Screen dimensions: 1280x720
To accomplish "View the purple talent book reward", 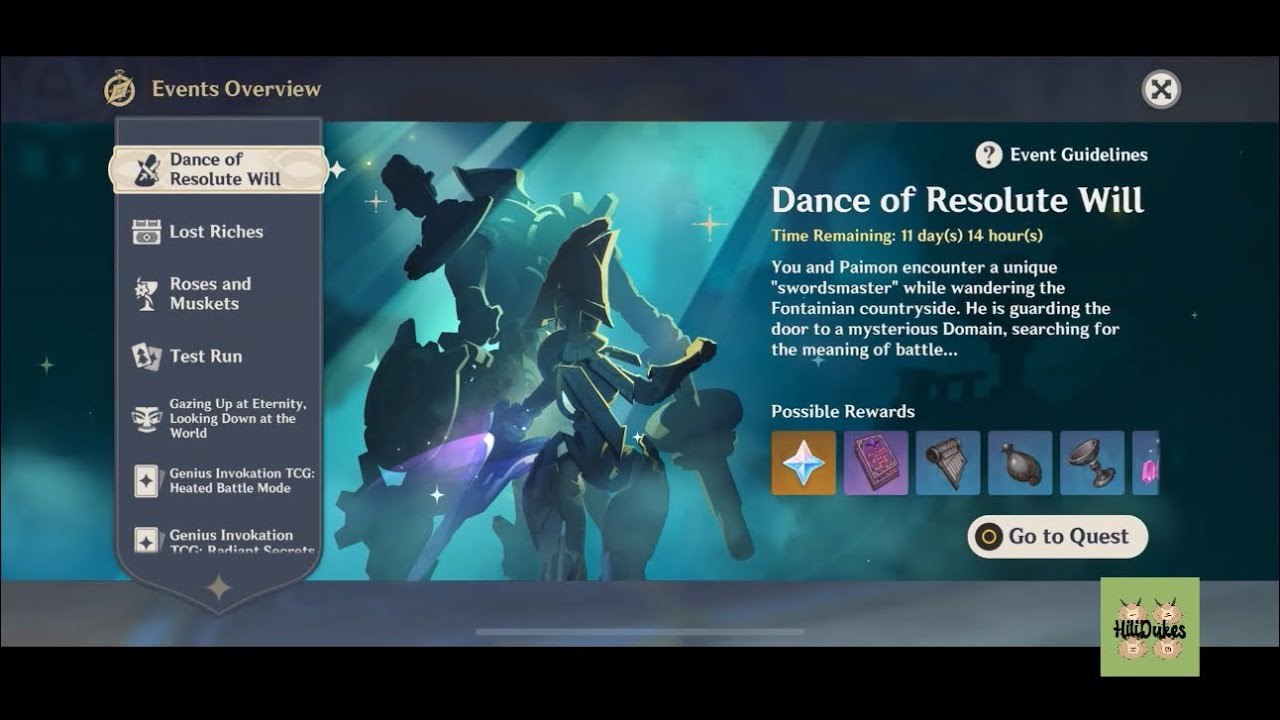I will click(876, 463).
